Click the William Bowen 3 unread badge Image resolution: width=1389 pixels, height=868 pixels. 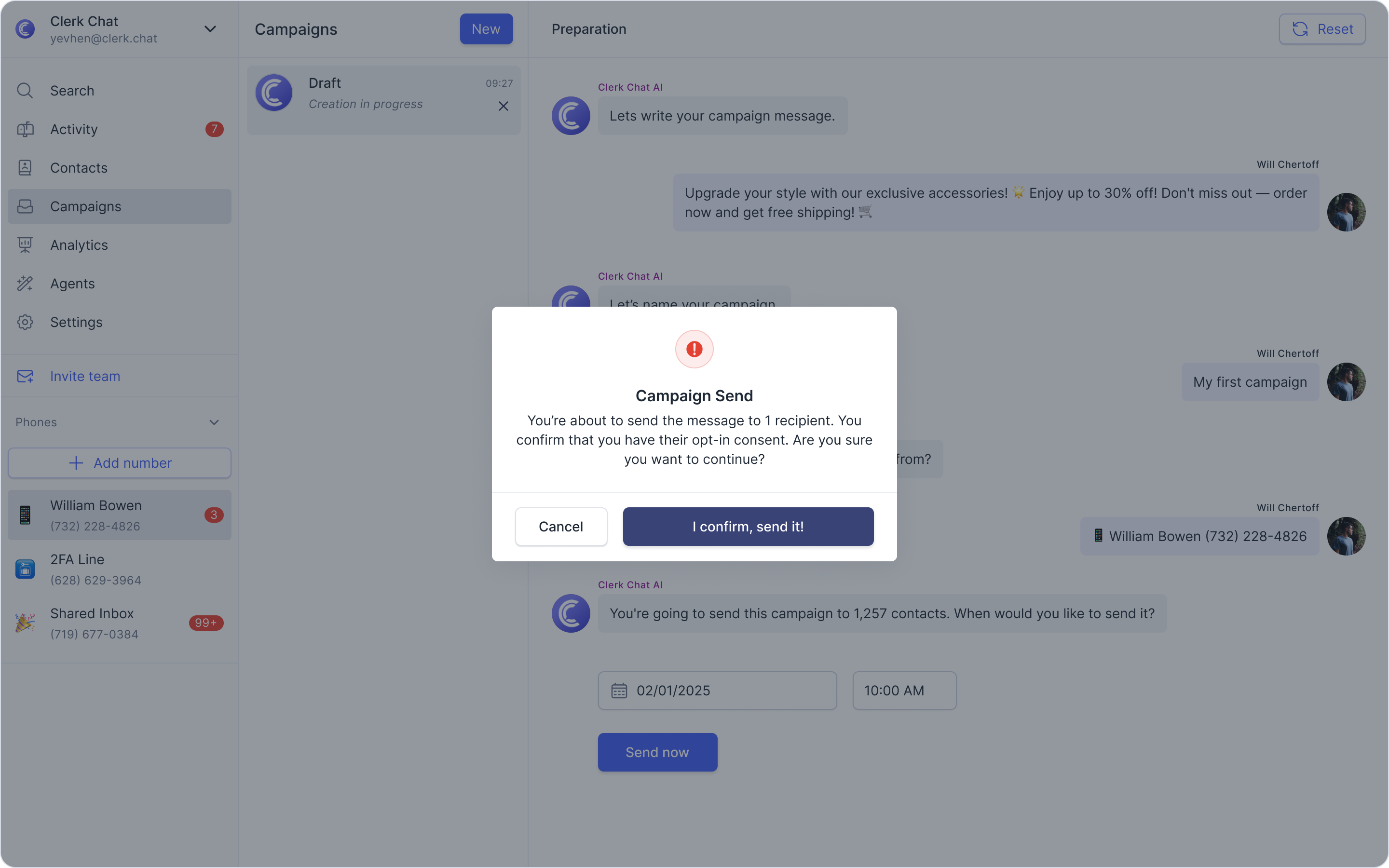[x=214, y=515]
